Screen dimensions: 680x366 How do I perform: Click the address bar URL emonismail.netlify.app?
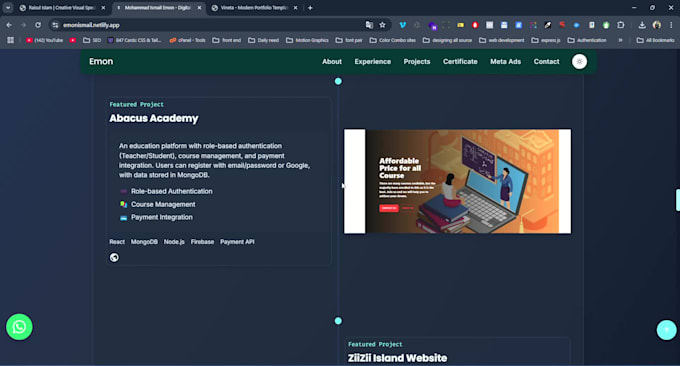91,25
